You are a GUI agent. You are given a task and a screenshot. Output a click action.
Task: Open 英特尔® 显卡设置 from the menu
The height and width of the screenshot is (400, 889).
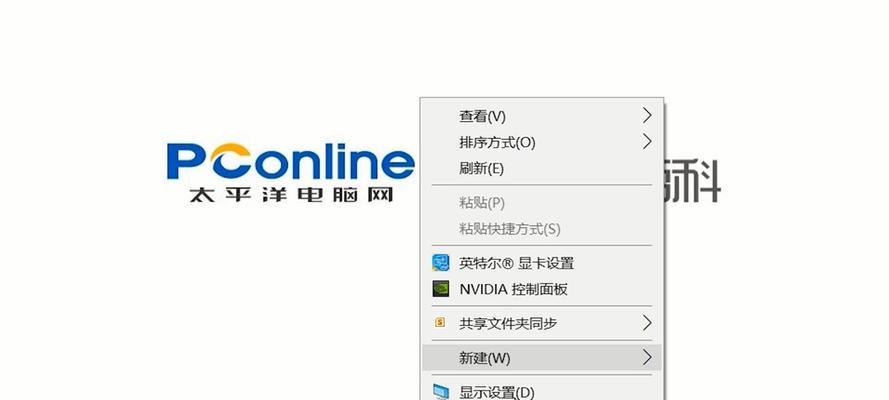(541, 263)
